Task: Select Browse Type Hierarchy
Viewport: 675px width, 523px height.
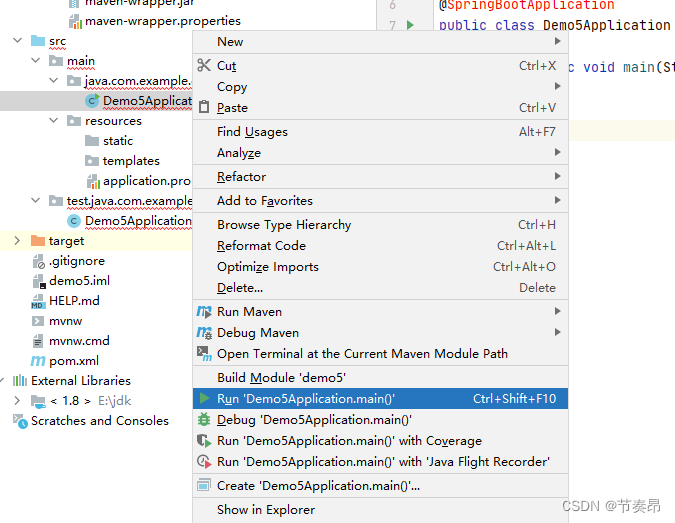Action: pos(380,225)
